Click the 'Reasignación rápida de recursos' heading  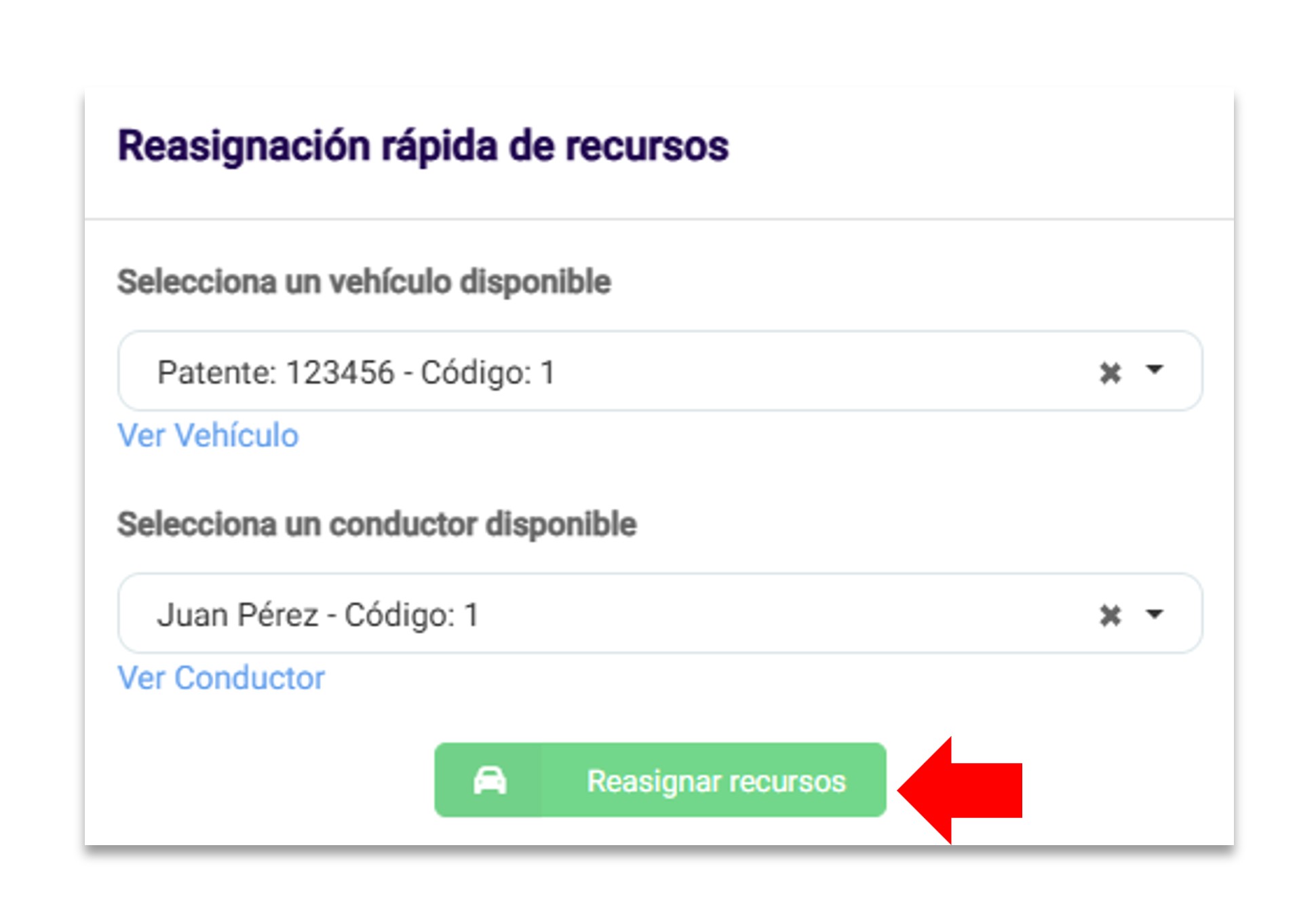423,147
